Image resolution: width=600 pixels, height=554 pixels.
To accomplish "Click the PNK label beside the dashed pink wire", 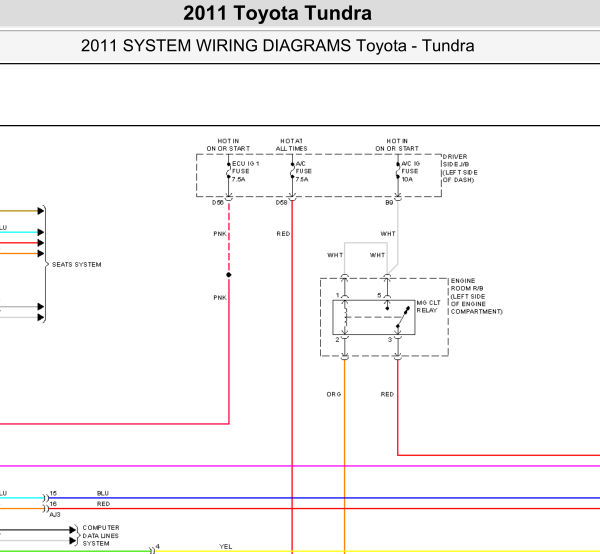I will coord(220,234).
